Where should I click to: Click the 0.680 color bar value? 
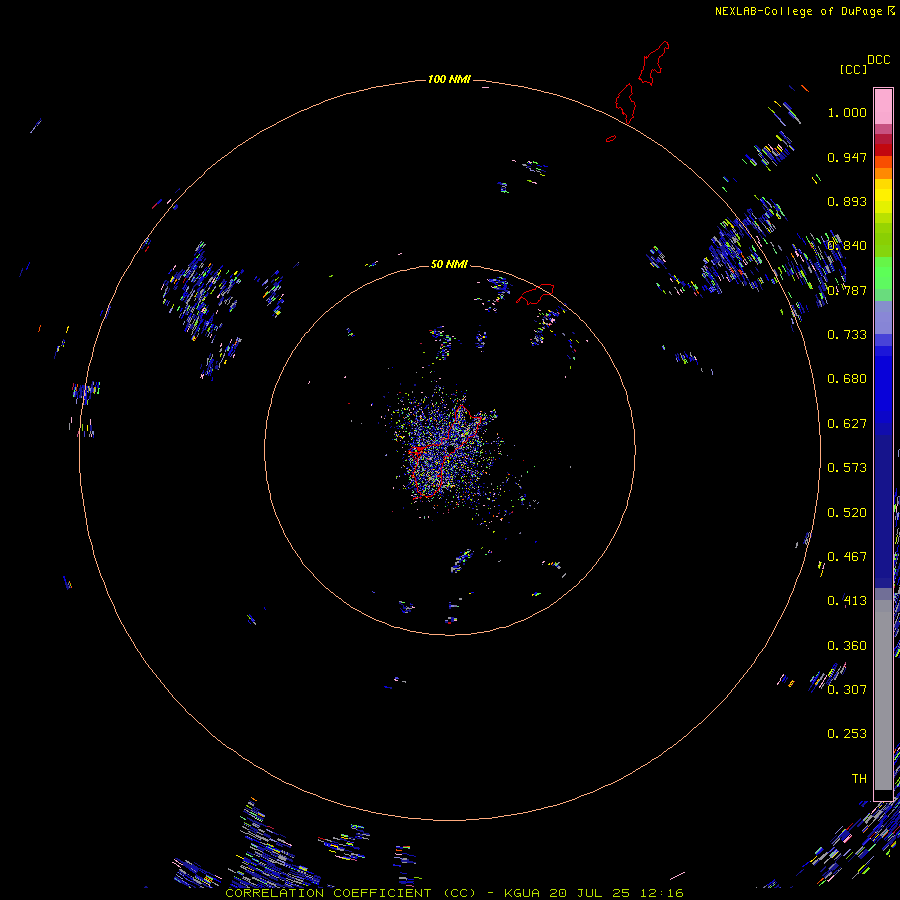tap(847, 379)
